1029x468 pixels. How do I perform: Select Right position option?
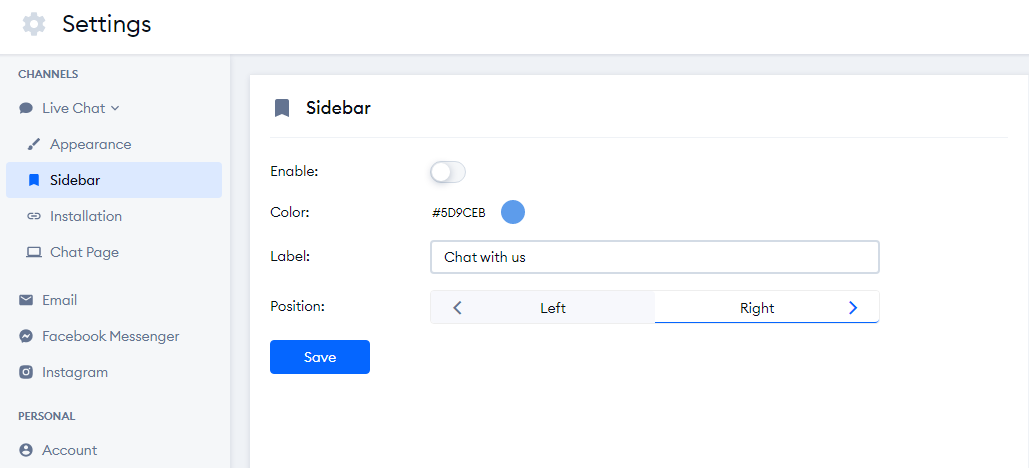(x=757, y=308)
